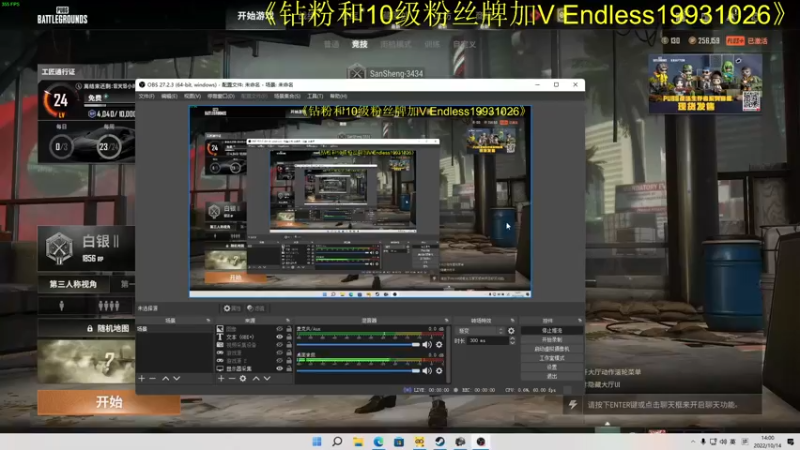The width and height of the screenshot is (800, 450).
Task: Toggle visibility of the image source row
Action: click(x=279, y=329)
